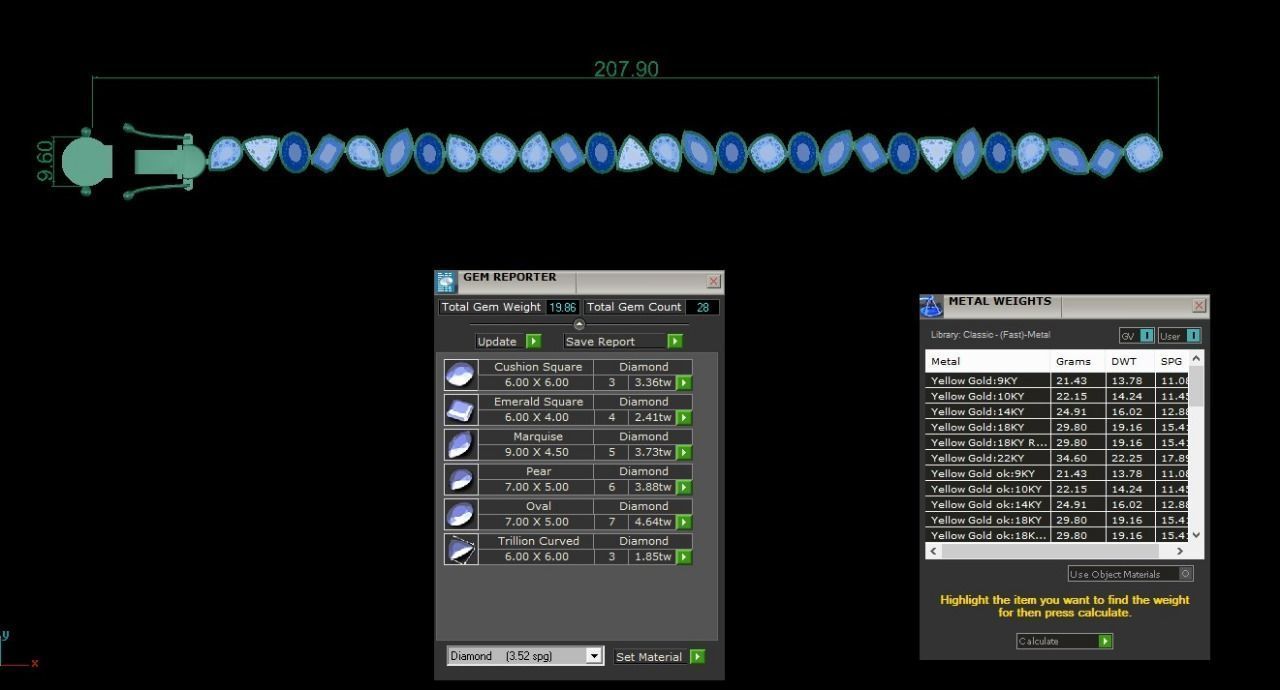Click the 34.60 grams cell
The image size is (1280, 690).
pyautogui.click(x=1077, y=458)
